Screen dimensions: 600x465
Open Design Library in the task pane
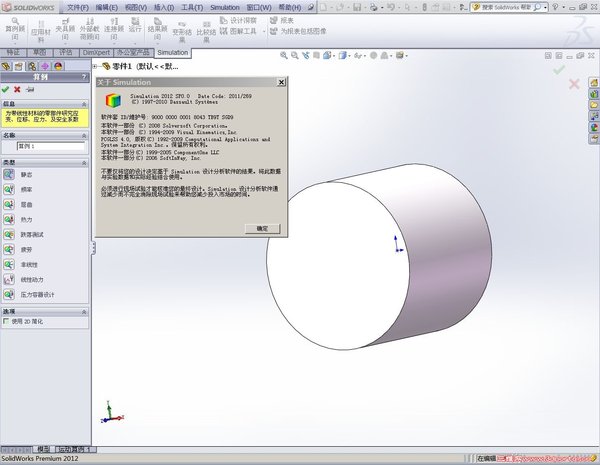(x=594, y=93)
